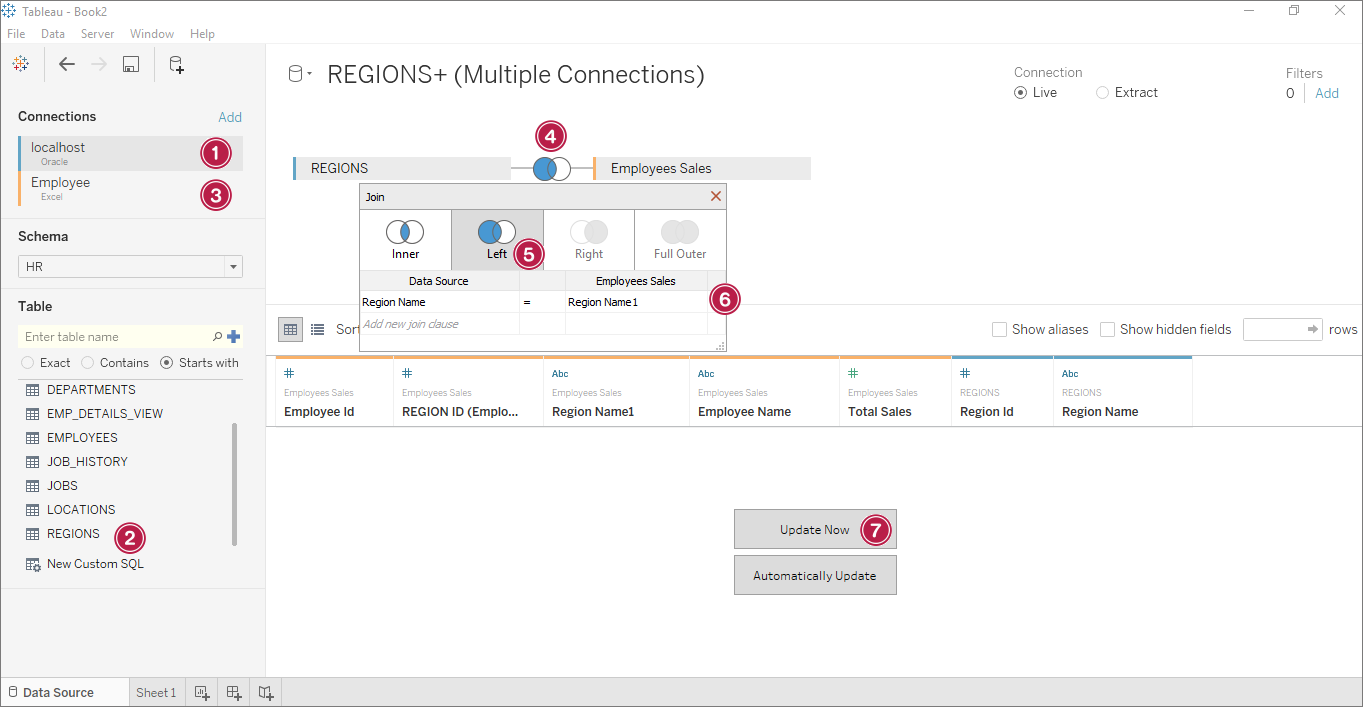Click the Tableau start page logo icon
1363x707 pixels.
(x=20, y=64)
